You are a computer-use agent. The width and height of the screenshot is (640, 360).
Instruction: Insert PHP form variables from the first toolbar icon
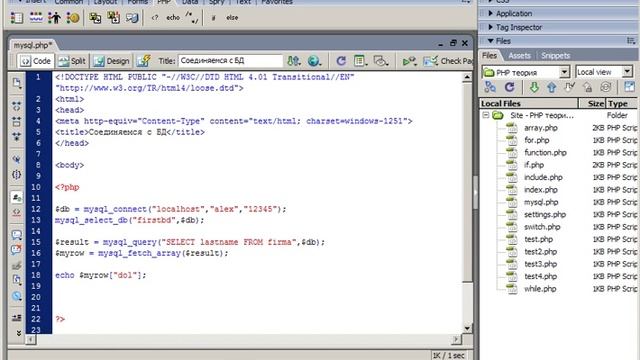point(17,18)
